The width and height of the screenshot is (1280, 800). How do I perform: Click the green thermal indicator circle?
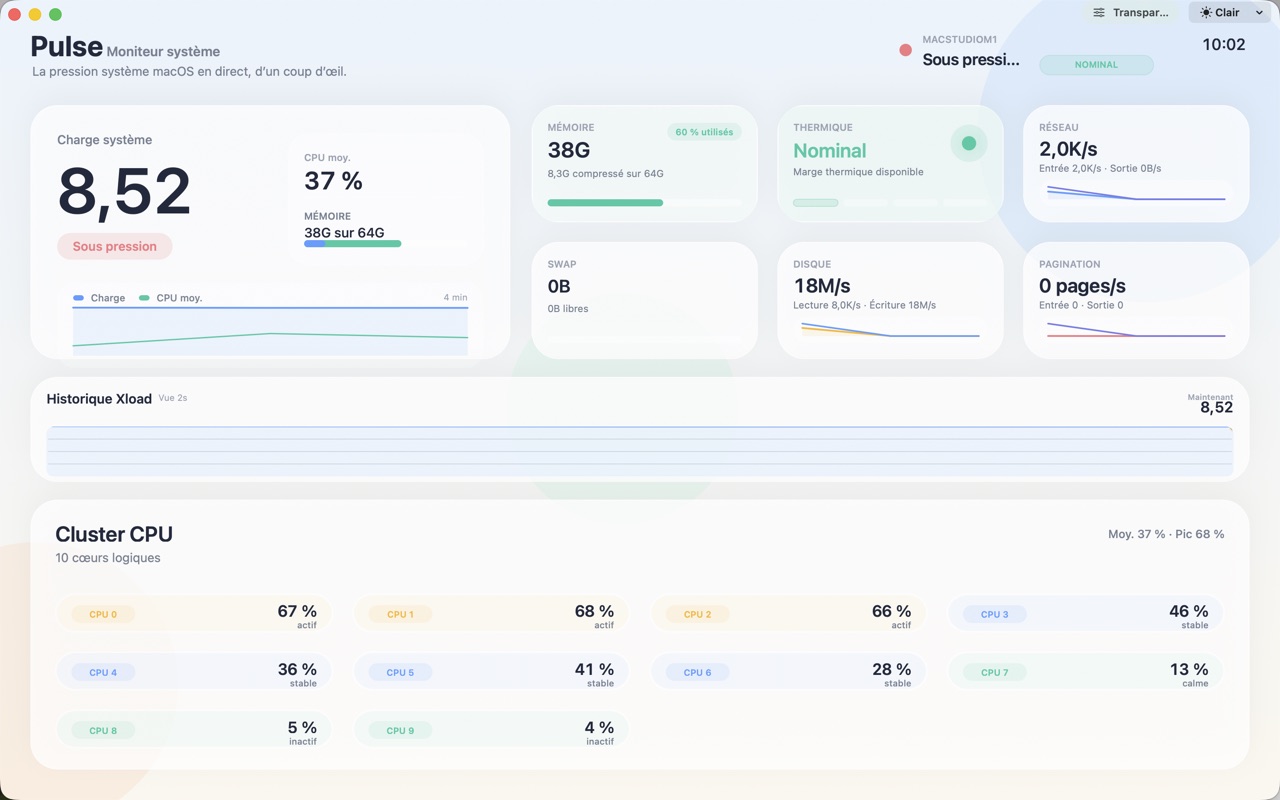[x=968, y=143]
